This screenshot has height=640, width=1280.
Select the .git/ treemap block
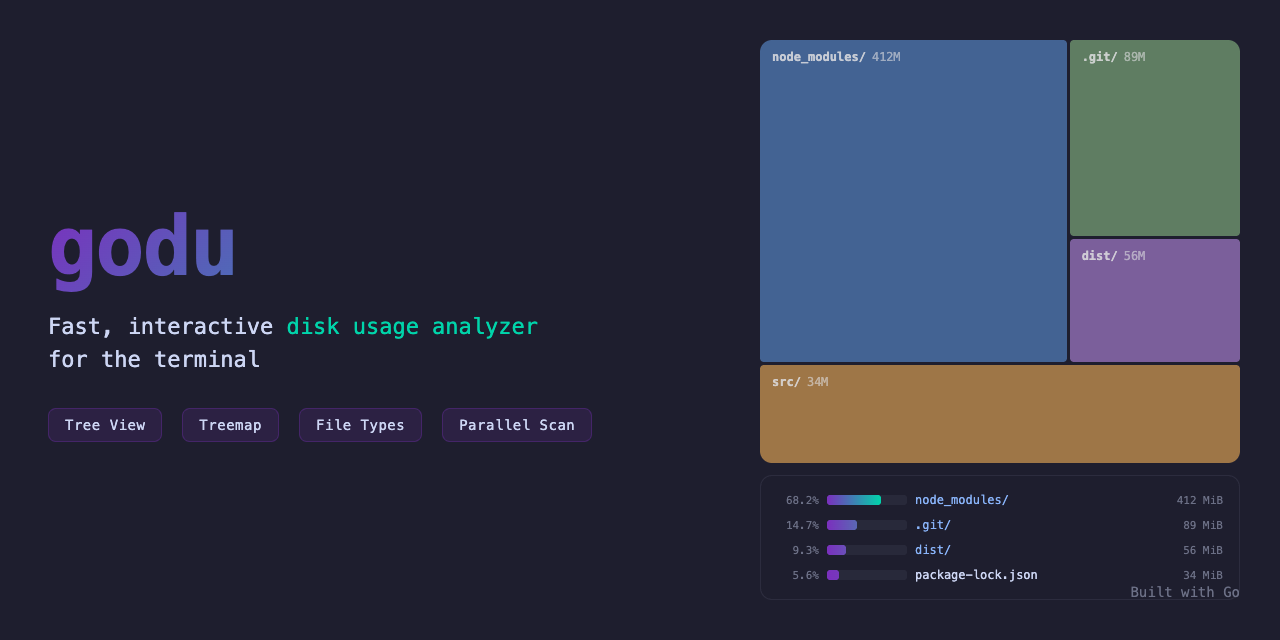point(1155,138)
